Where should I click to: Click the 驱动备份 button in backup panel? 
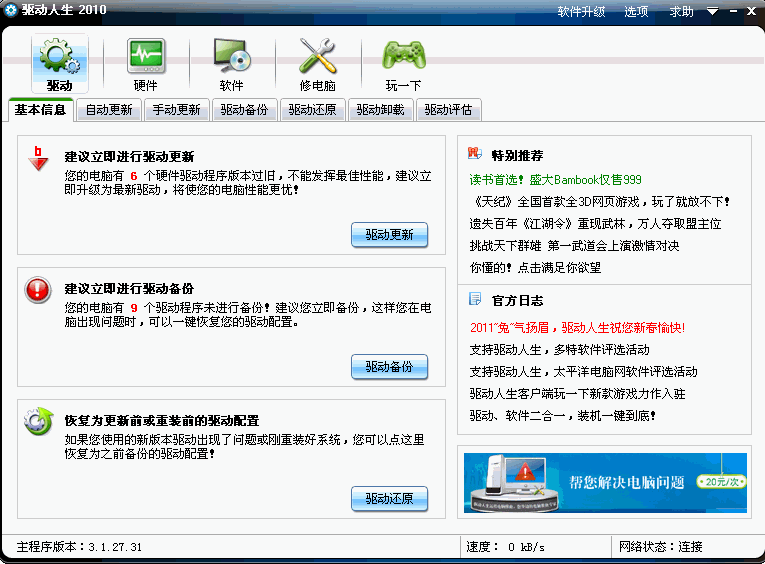point(389,366)
